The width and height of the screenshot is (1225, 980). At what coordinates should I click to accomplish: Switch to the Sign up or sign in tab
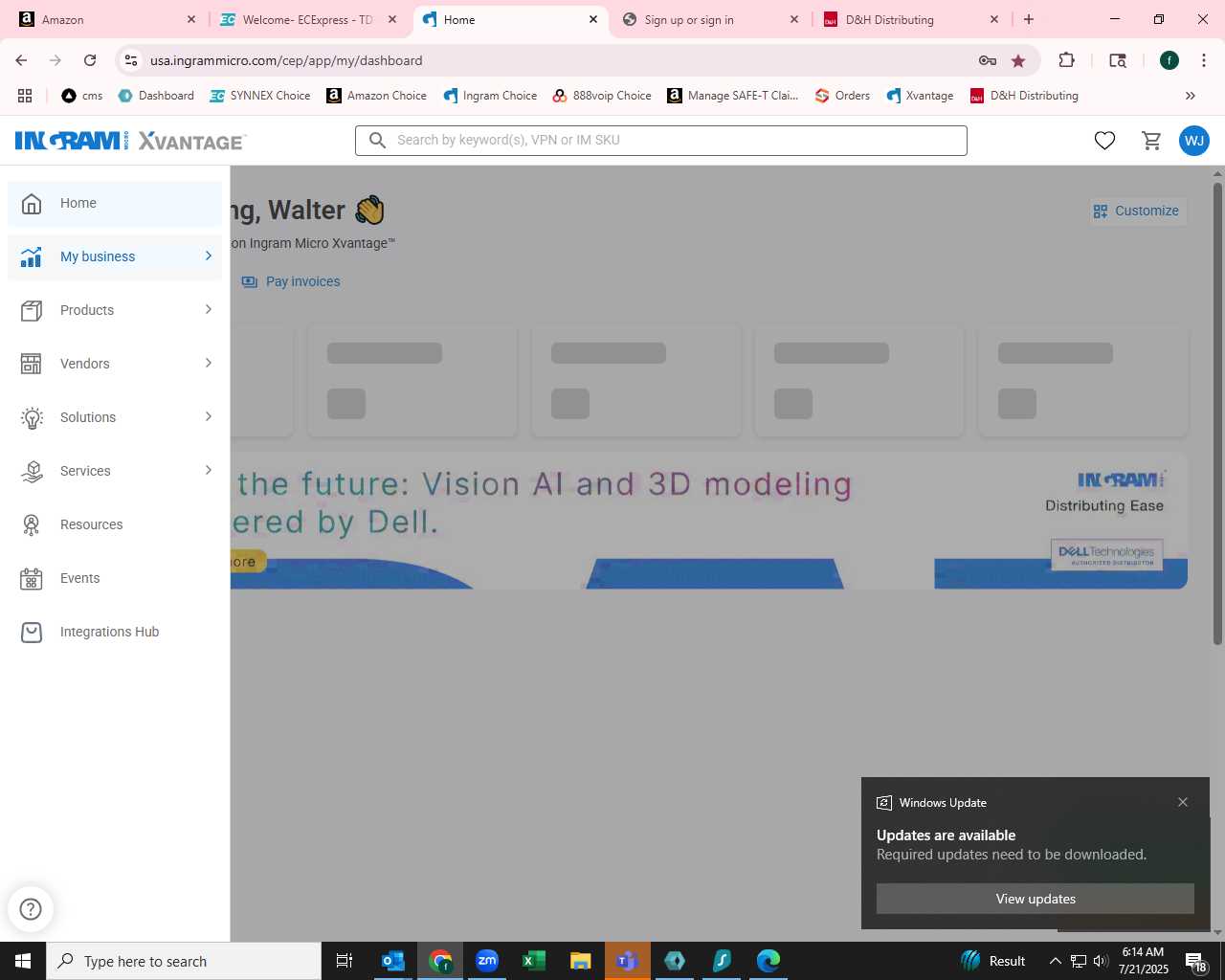tap(710, 19)
